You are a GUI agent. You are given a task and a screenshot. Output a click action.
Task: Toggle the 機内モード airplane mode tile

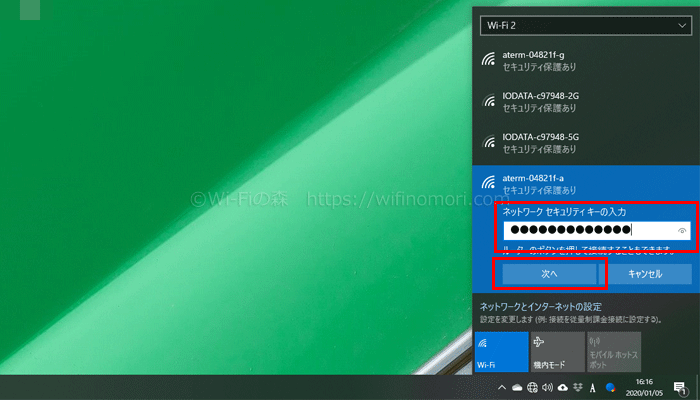(x=558, y=352)
